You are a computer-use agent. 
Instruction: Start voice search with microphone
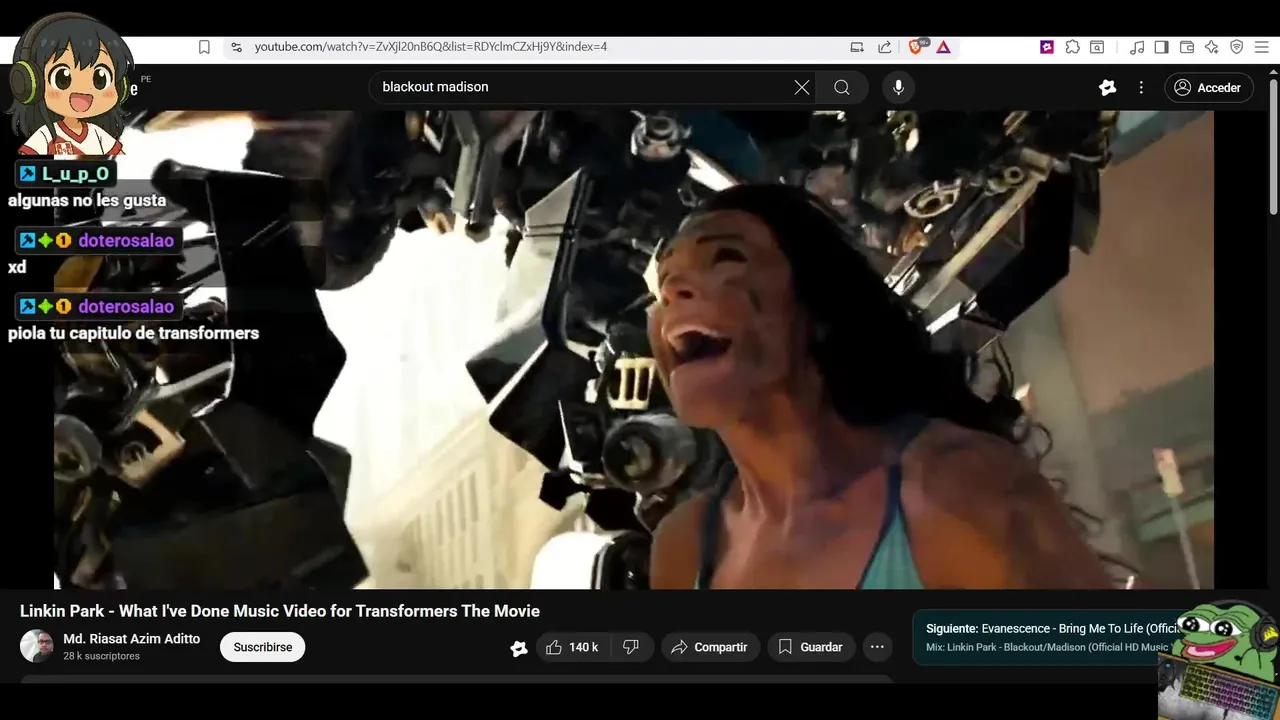(898, 87)
